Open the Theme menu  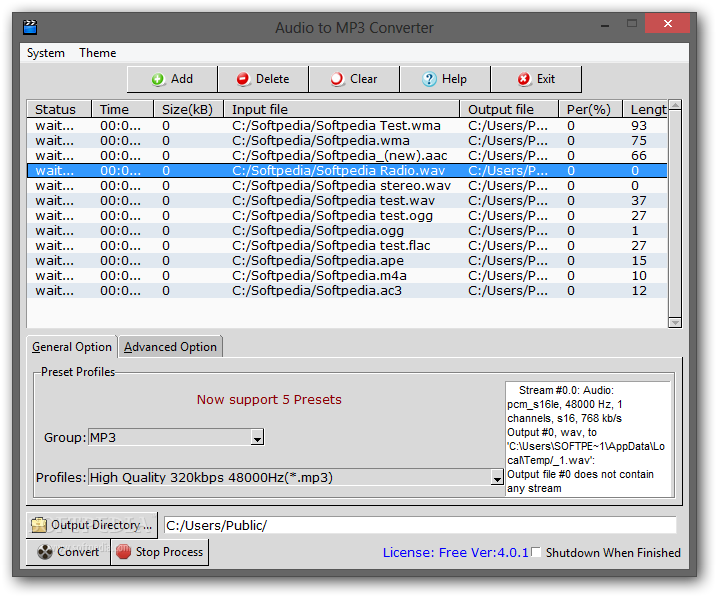click(97, 53)
